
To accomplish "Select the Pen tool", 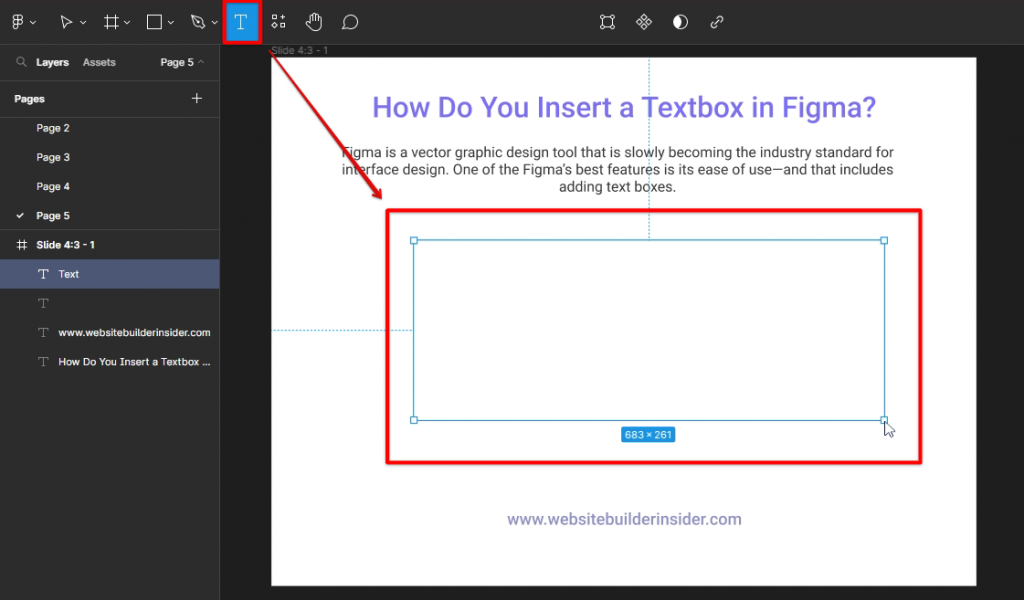I will point(198,21).
